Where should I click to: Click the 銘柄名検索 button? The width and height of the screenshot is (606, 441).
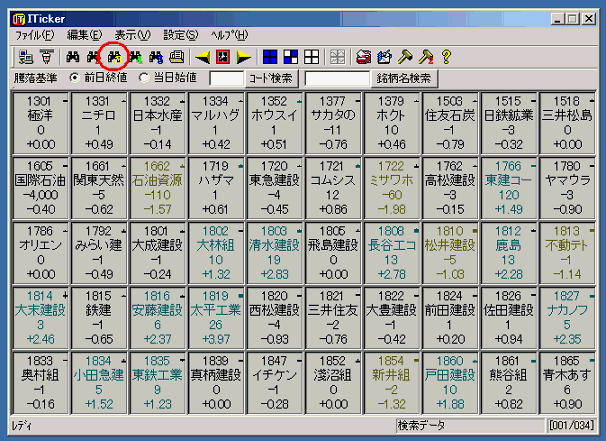click(404, 78)
